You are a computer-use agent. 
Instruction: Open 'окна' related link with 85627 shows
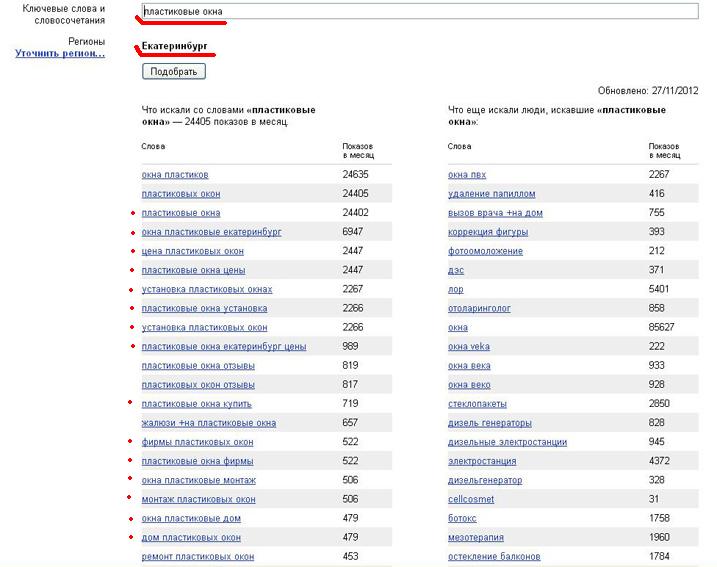[458, 328]
